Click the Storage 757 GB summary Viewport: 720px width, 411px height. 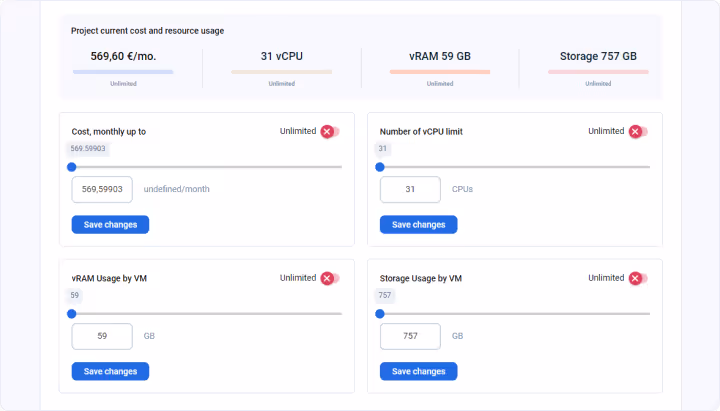(598, 56)
